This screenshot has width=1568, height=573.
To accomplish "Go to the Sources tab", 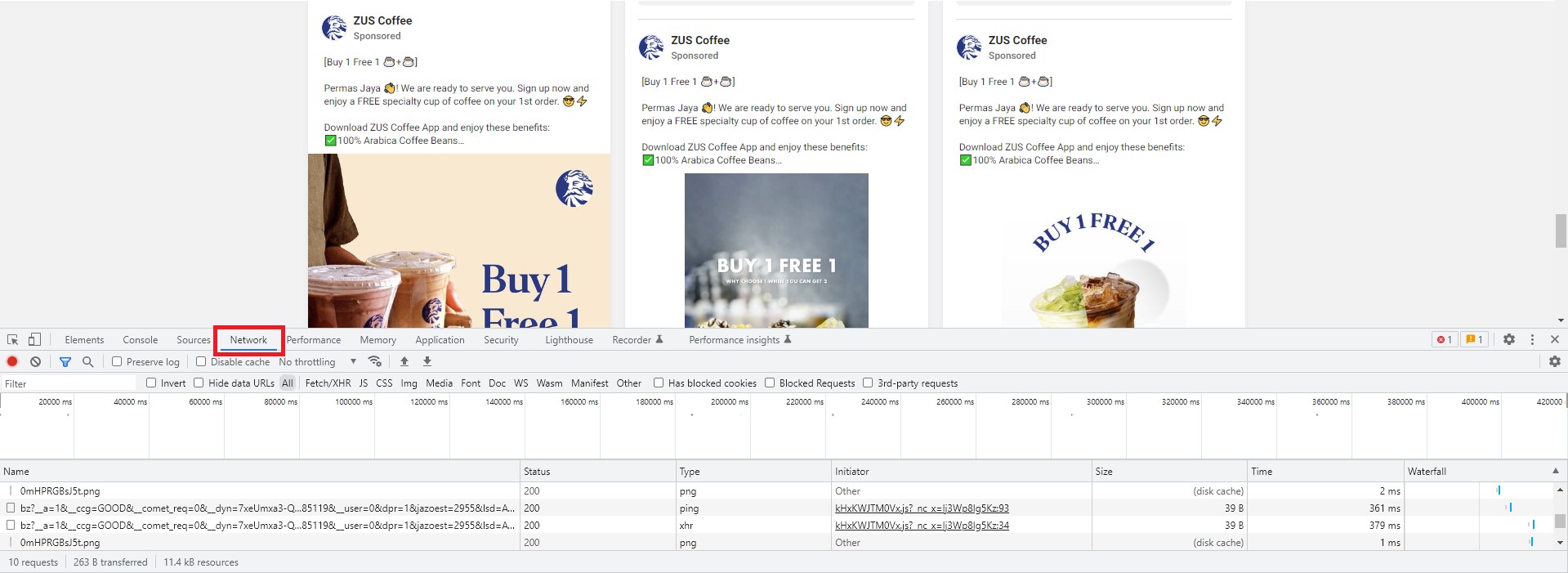I will [194, 340].
